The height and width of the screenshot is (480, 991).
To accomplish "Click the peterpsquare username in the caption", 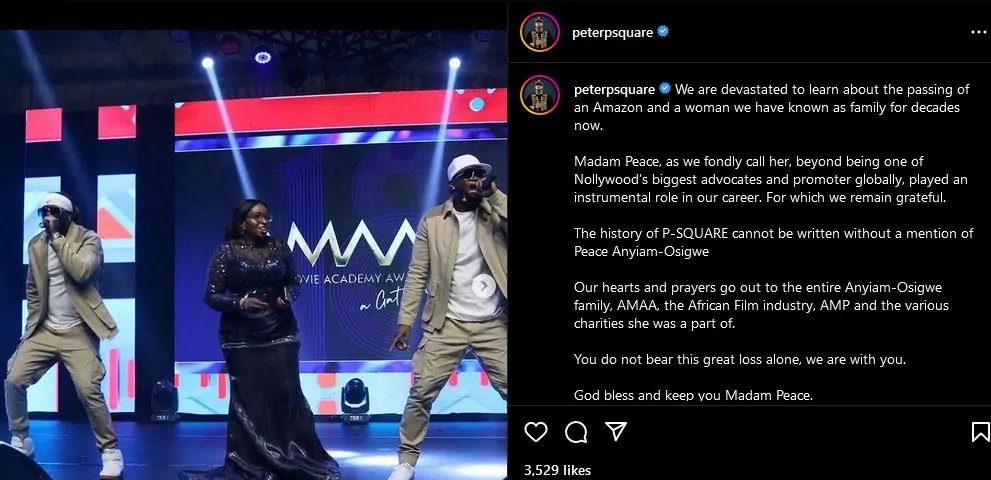I will click(614, 89).
